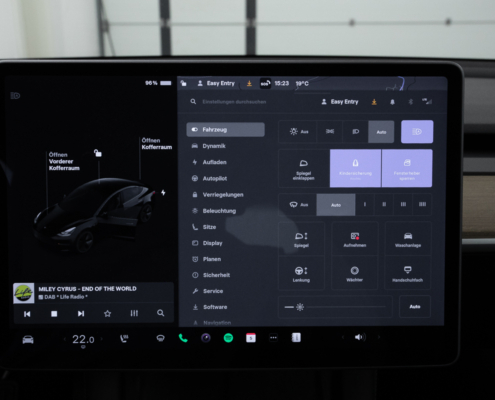Open the calendar app icon
The width and height of the screenshot is (495, 400).
[251, 338]
